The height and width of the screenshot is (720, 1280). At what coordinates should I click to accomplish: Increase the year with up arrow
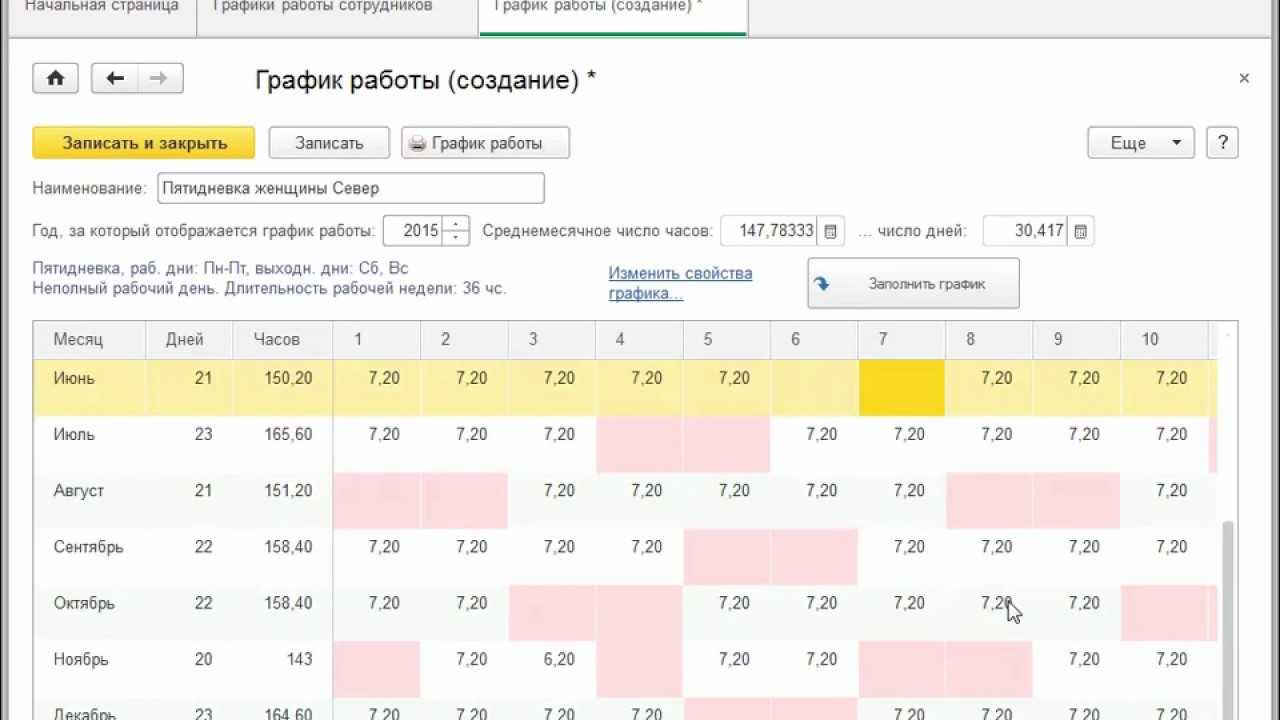456,224
